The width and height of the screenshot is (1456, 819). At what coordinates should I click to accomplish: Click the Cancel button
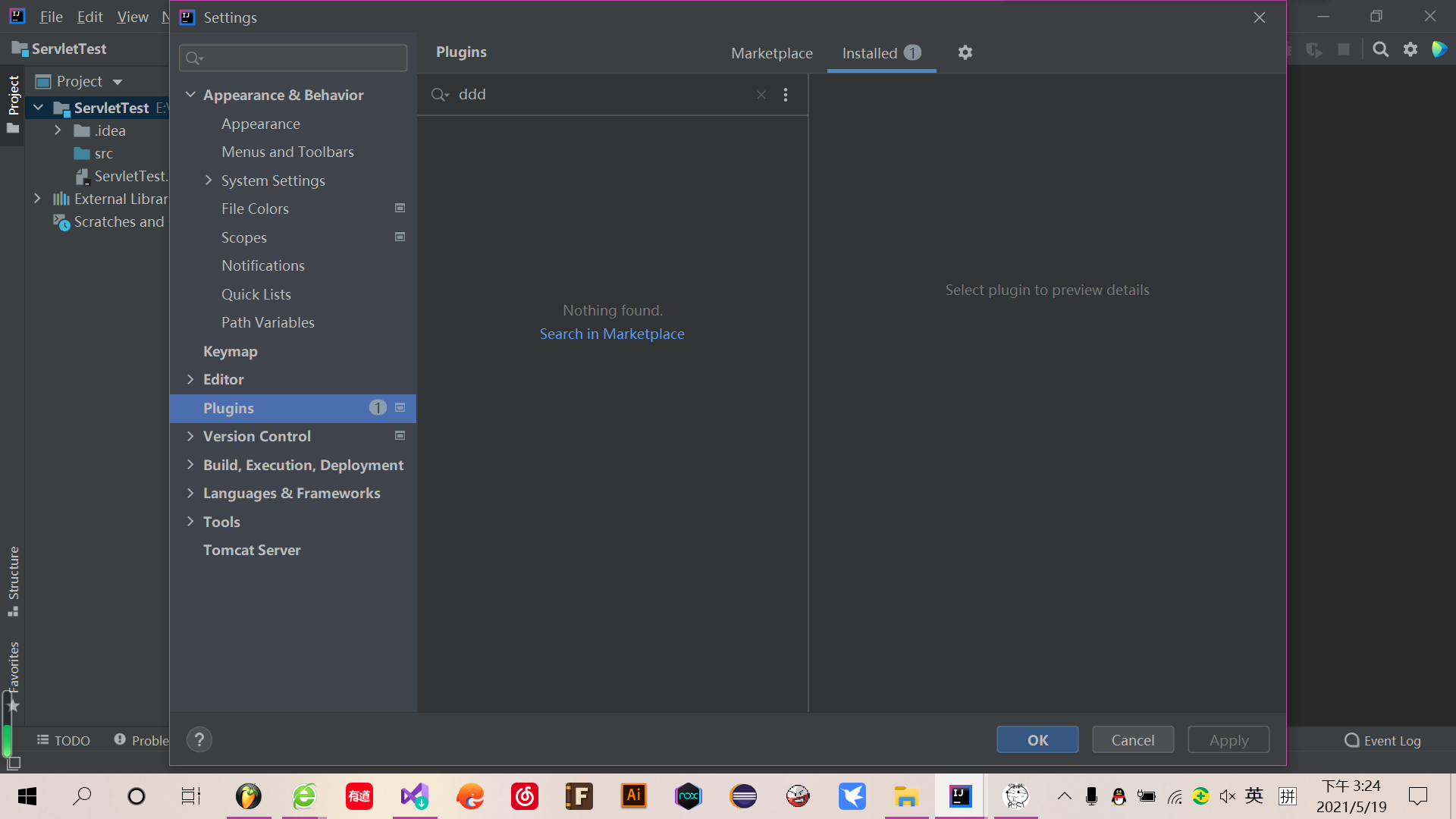(1132, 740)
